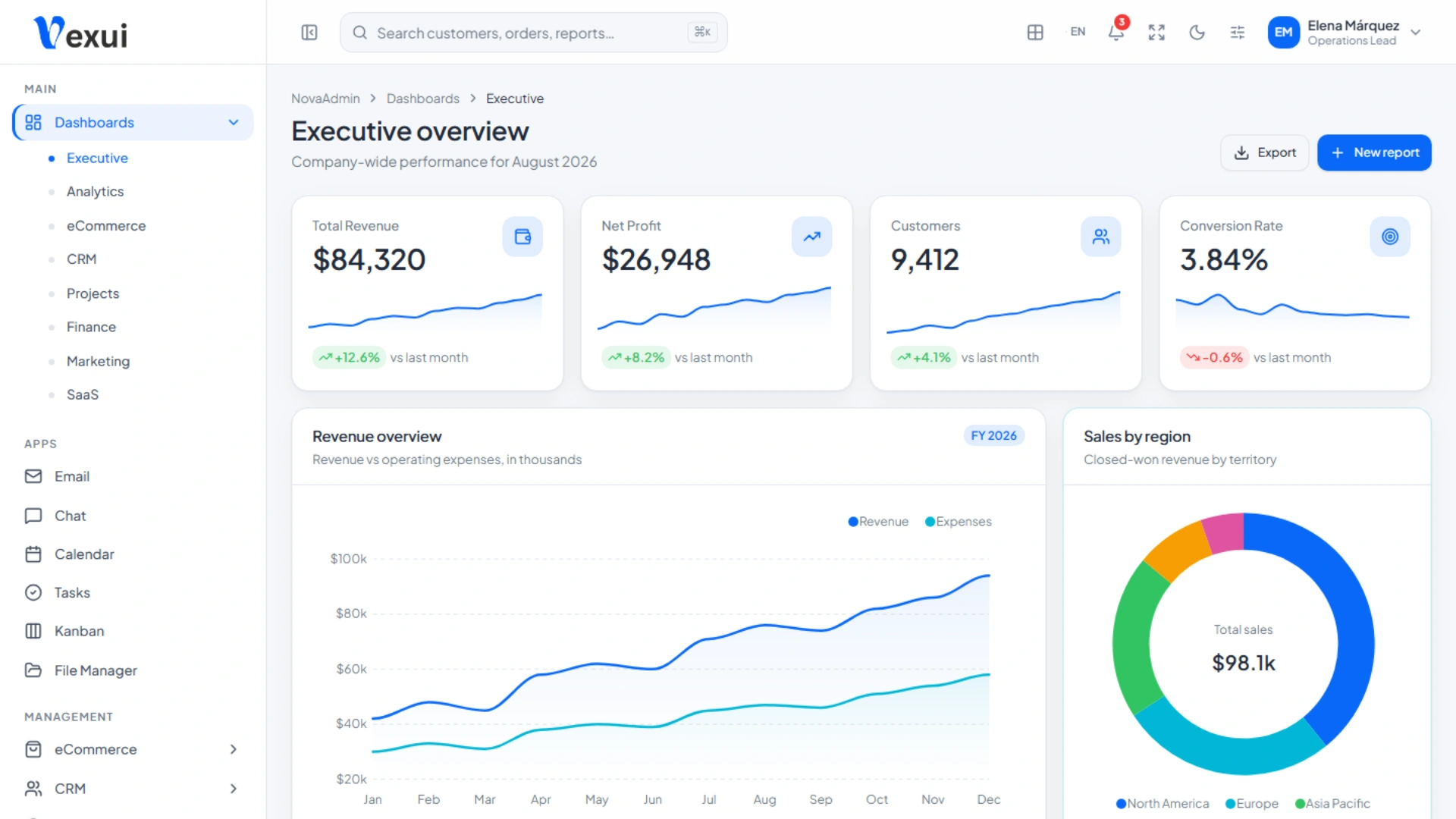This screenshot has height=819, width=1456.
Task: Click the Export button
Action: pos(1265,152)
